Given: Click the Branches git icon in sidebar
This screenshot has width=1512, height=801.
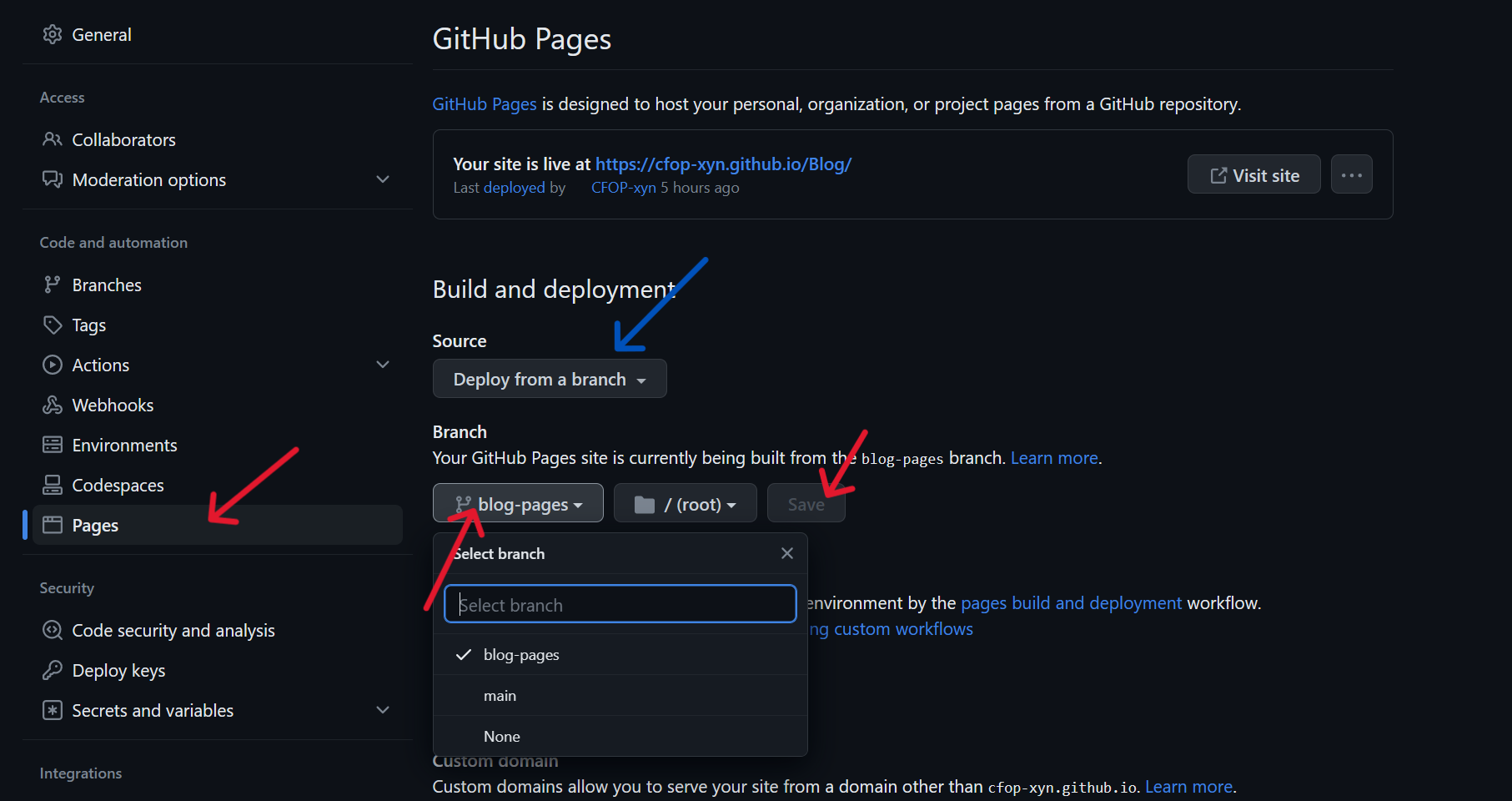Looking at the screenshot, I should 53,285.
